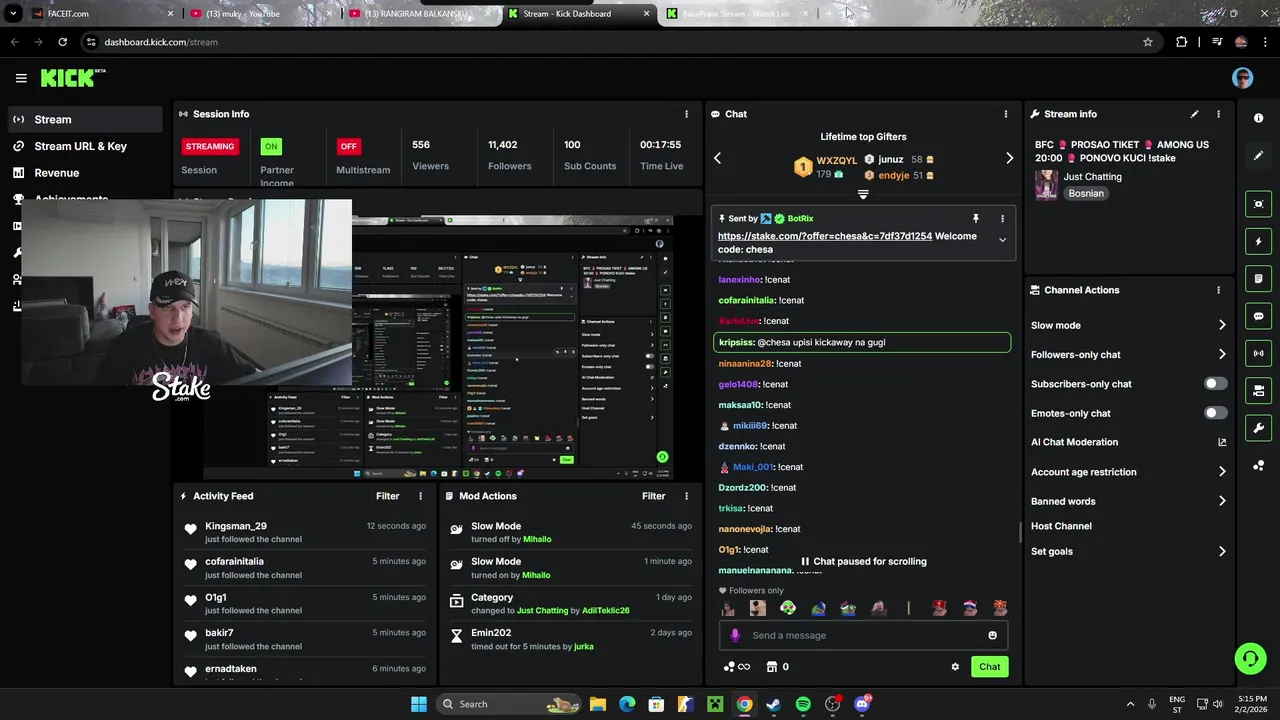Click the Just Chatting category thumbnail

1046,185
